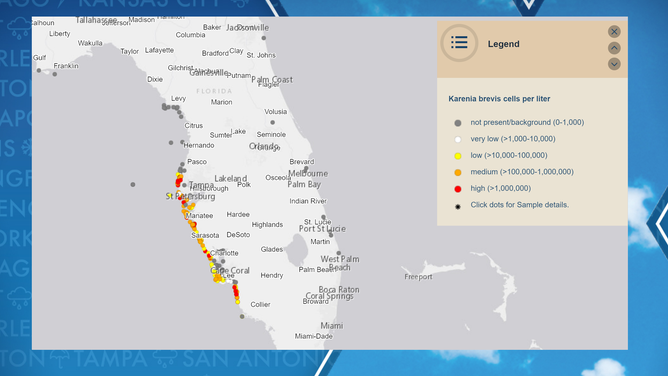Click the FLORIDA state label
668x376 pixels.
[214, 91]
